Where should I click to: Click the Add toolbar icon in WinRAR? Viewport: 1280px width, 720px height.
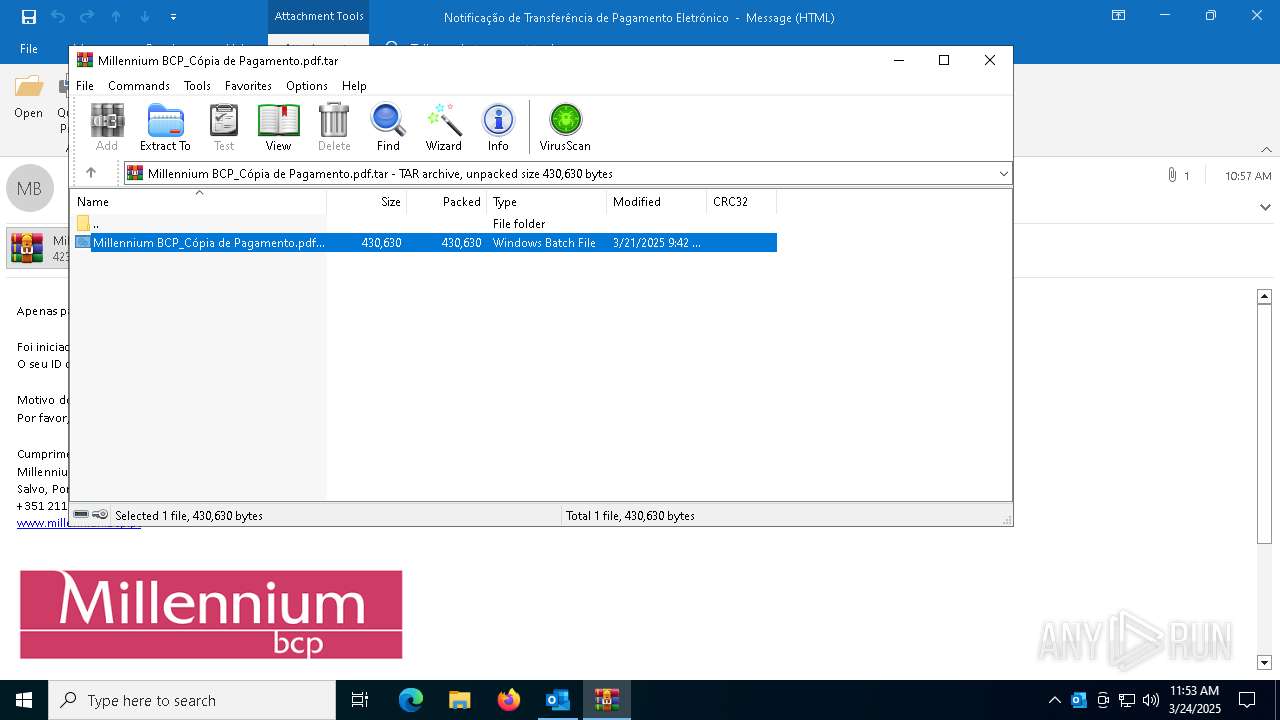tap(107, 127)
